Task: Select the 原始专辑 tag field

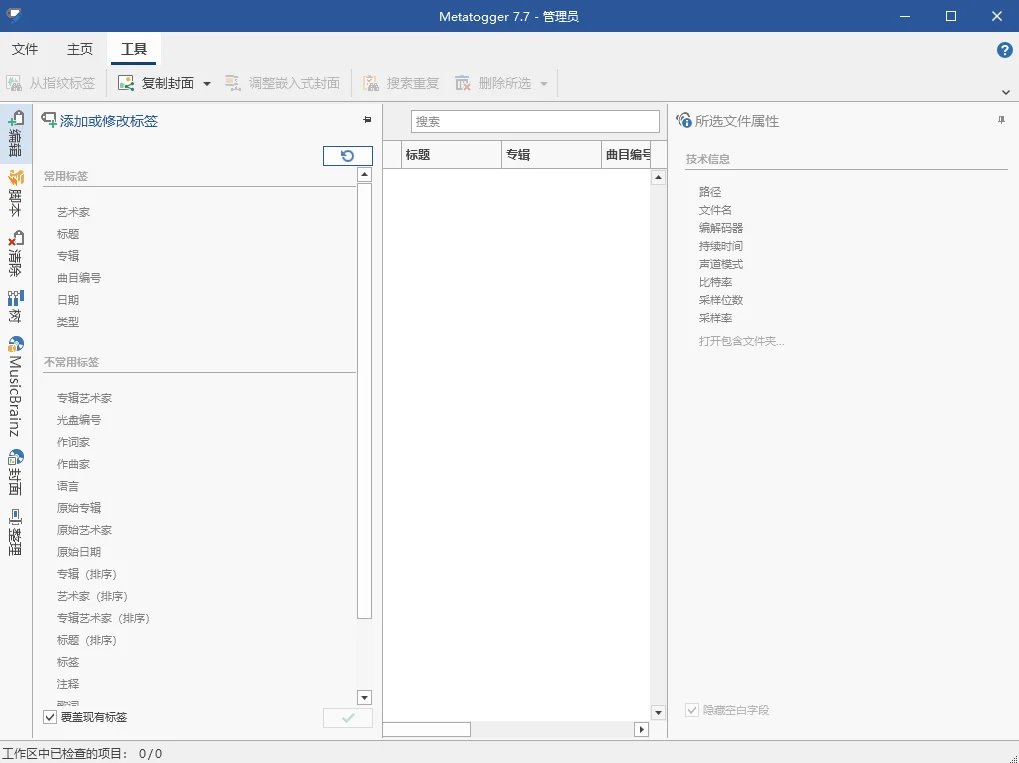Action: [x=79, y=508]
